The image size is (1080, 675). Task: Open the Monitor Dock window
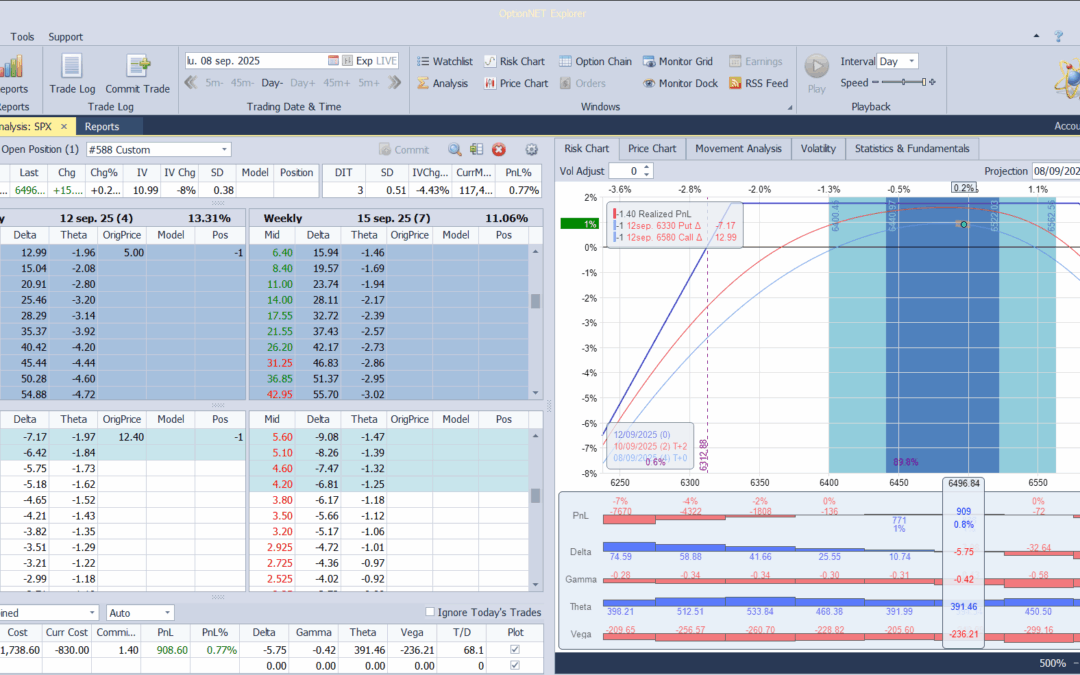tap(681, 83)
